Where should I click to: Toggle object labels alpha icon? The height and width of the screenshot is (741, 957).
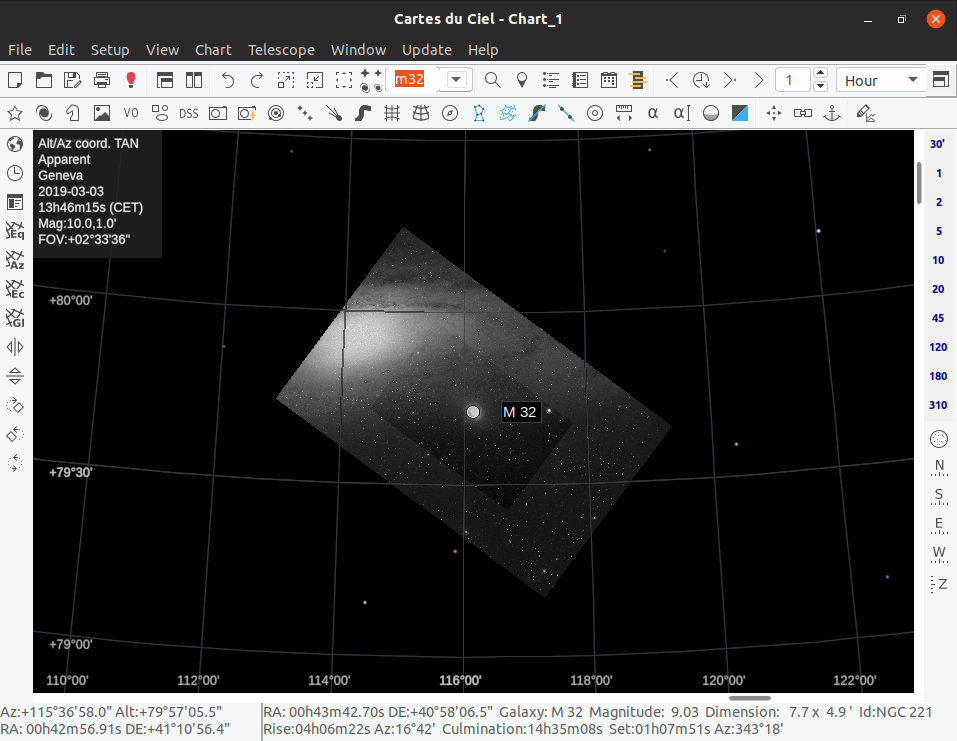[653, 113]
